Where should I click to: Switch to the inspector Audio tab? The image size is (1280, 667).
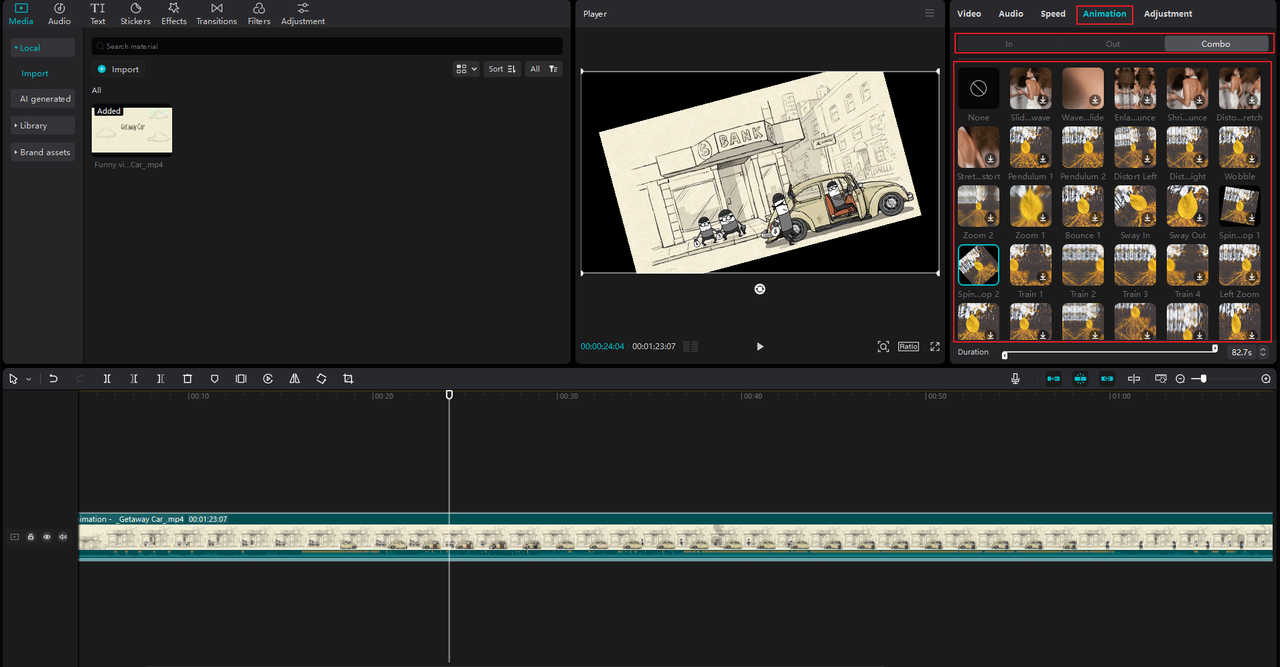point(1011,14)
